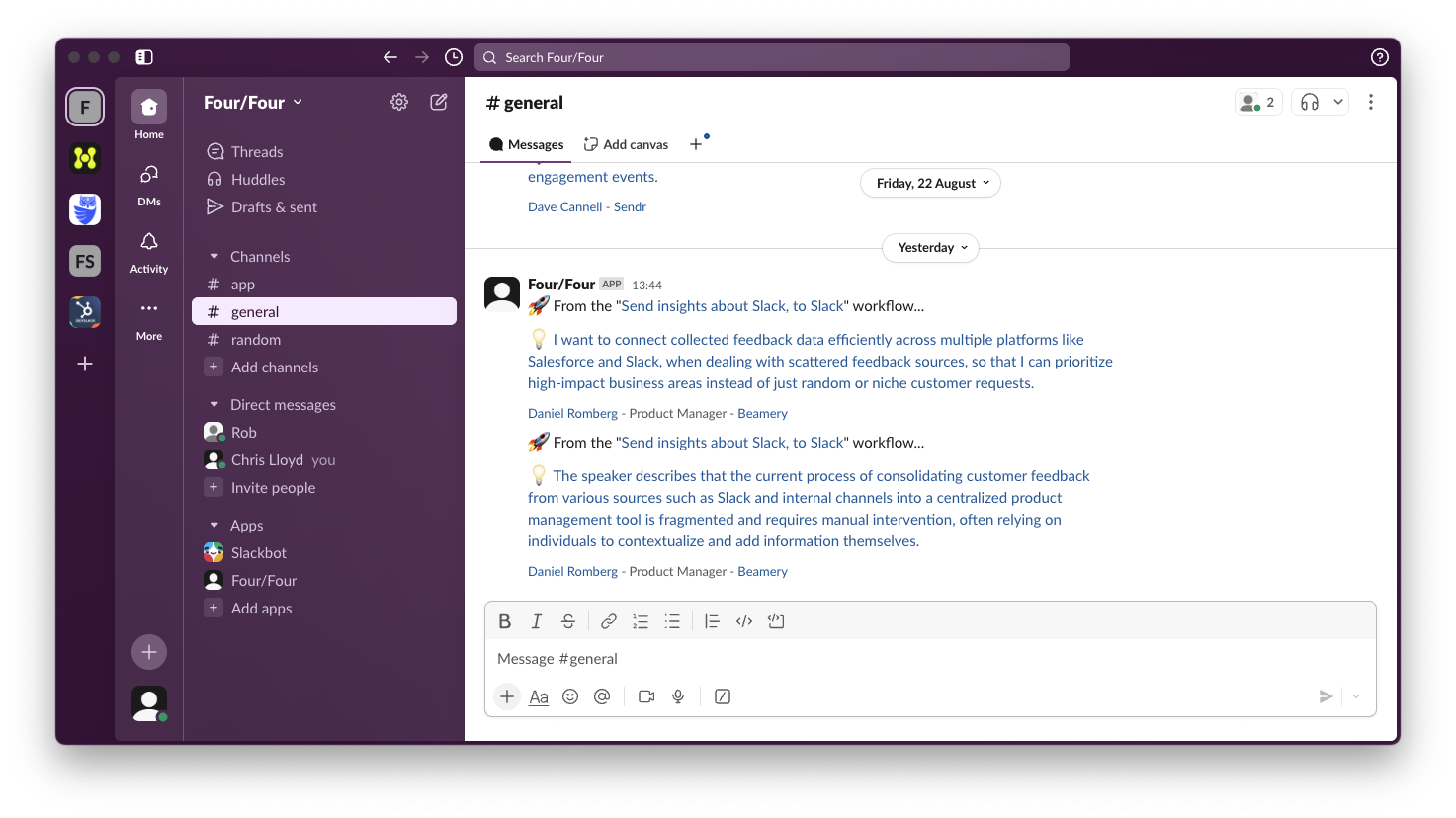The height and width of the screenshot is (818, 1456).
Task: Insert an ordered list
Action: point(641,621)
